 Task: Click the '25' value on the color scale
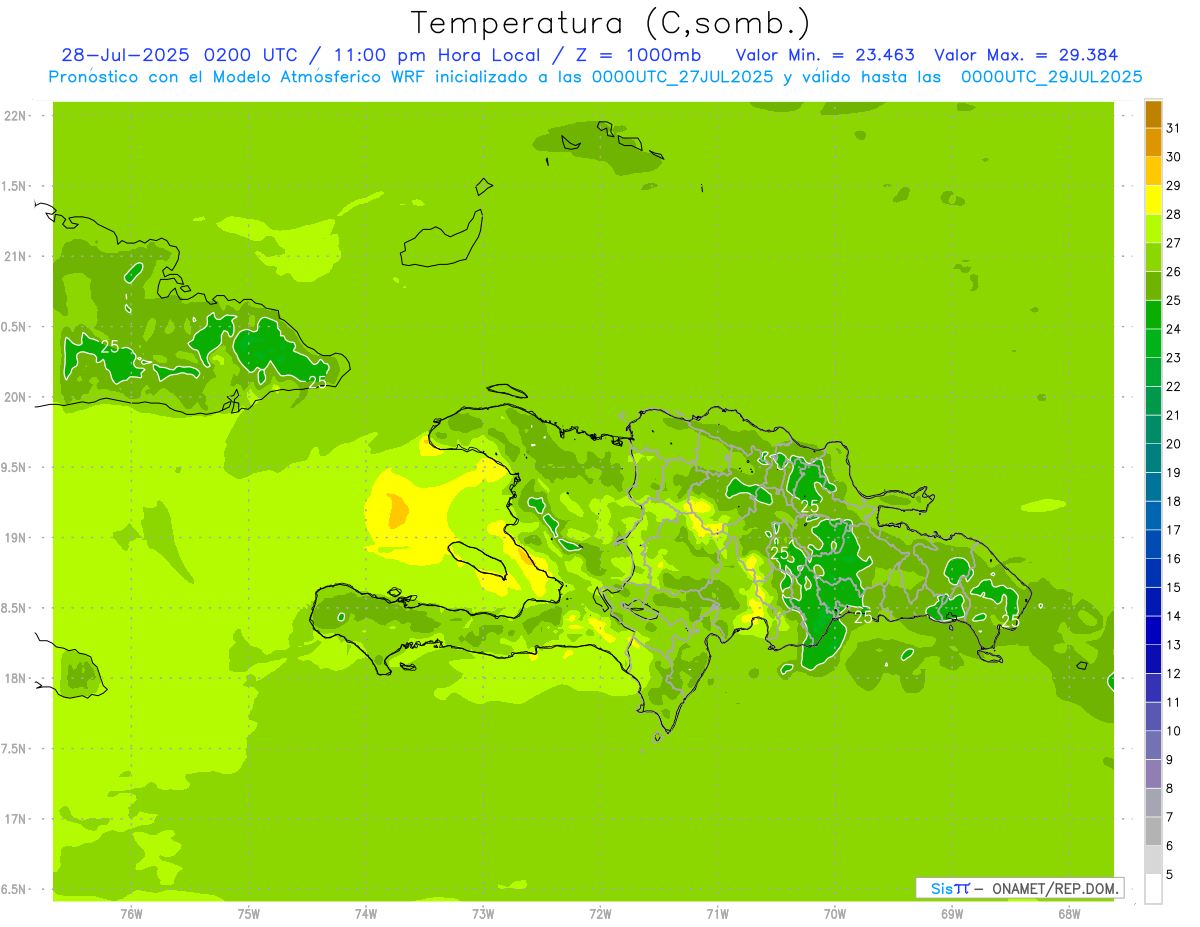(x=1173, y=300)
